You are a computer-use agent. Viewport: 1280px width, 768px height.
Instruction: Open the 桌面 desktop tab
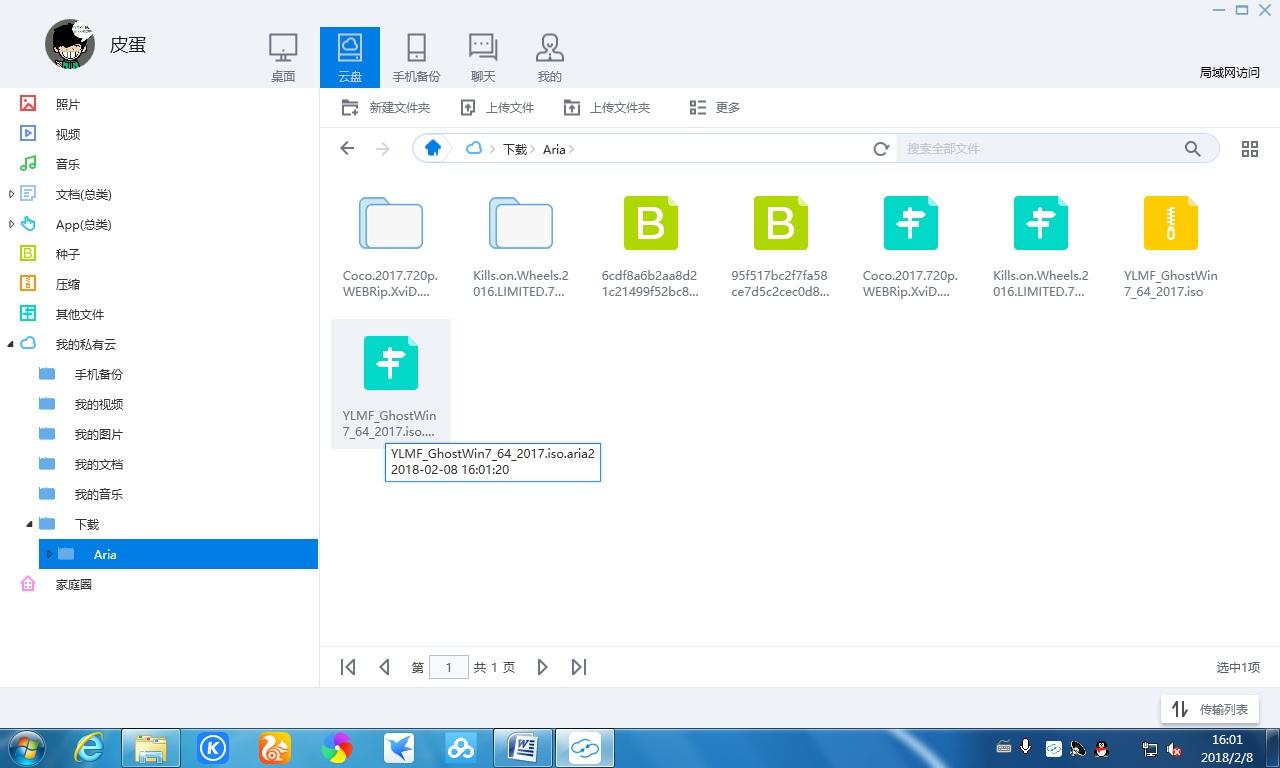coord(283,58)
